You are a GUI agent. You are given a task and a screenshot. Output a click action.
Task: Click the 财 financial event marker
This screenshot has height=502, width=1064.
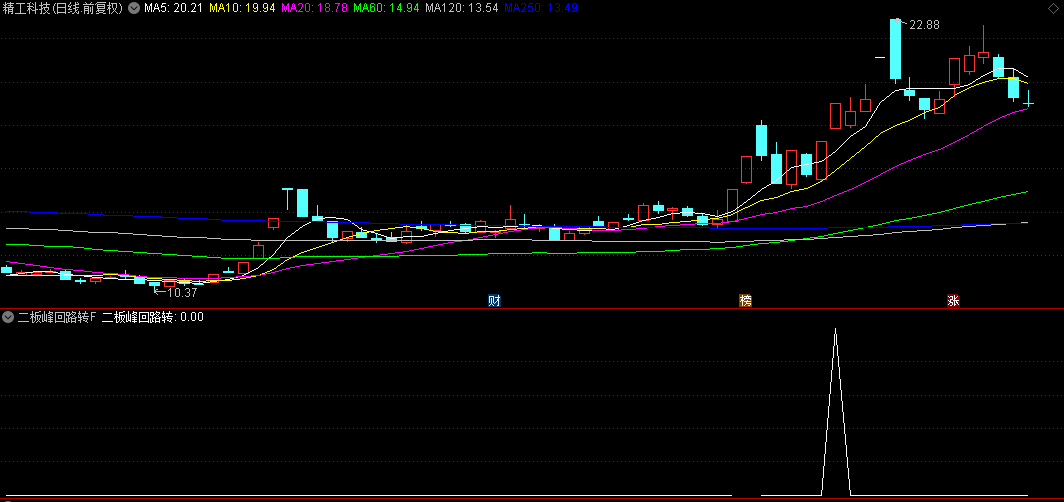[x=494, y=301]
